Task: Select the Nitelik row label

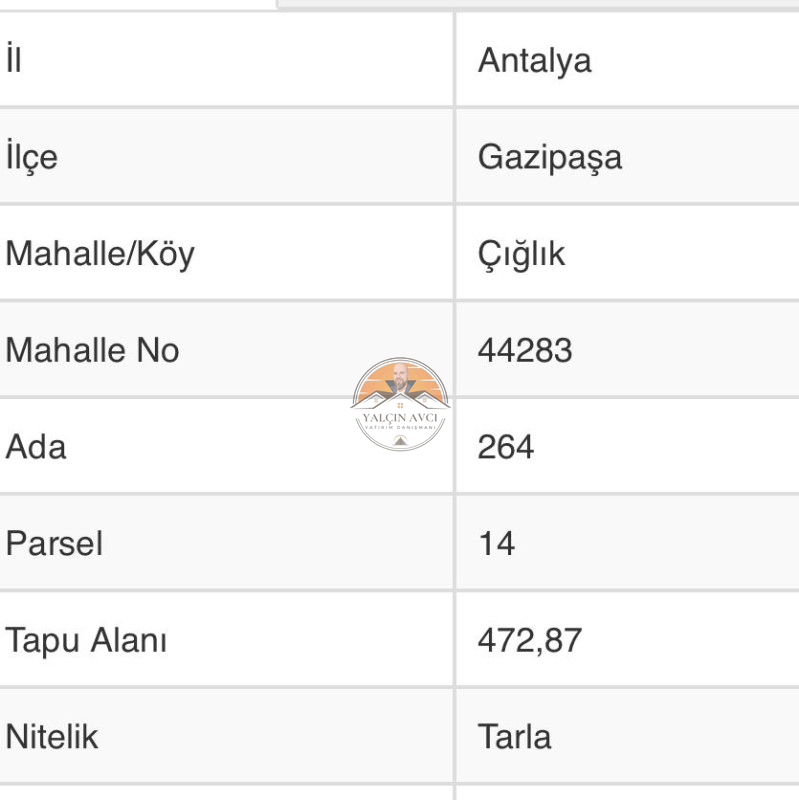Action: [52, 737]
